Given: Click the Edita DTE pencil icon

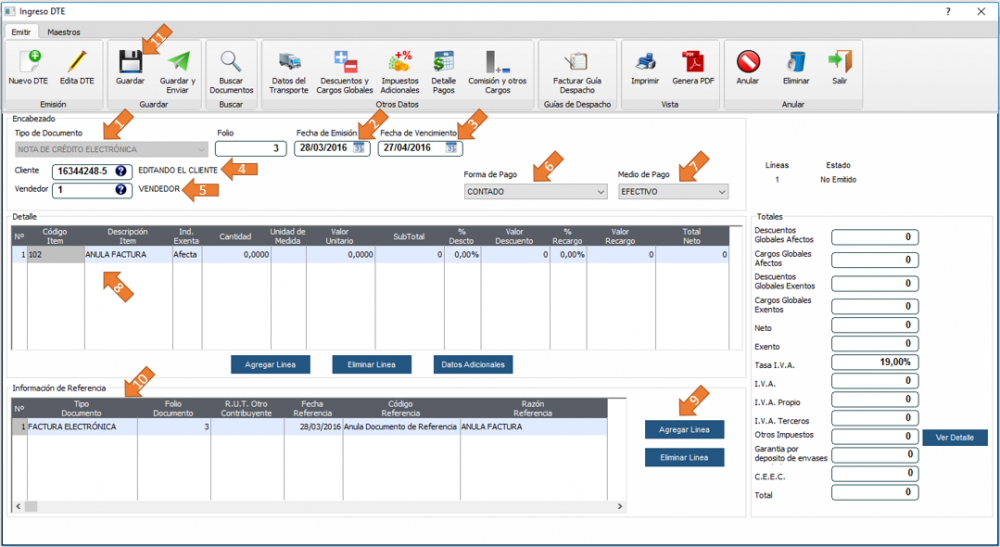Looking at the screenshot, I should click(x=77, y=62).
